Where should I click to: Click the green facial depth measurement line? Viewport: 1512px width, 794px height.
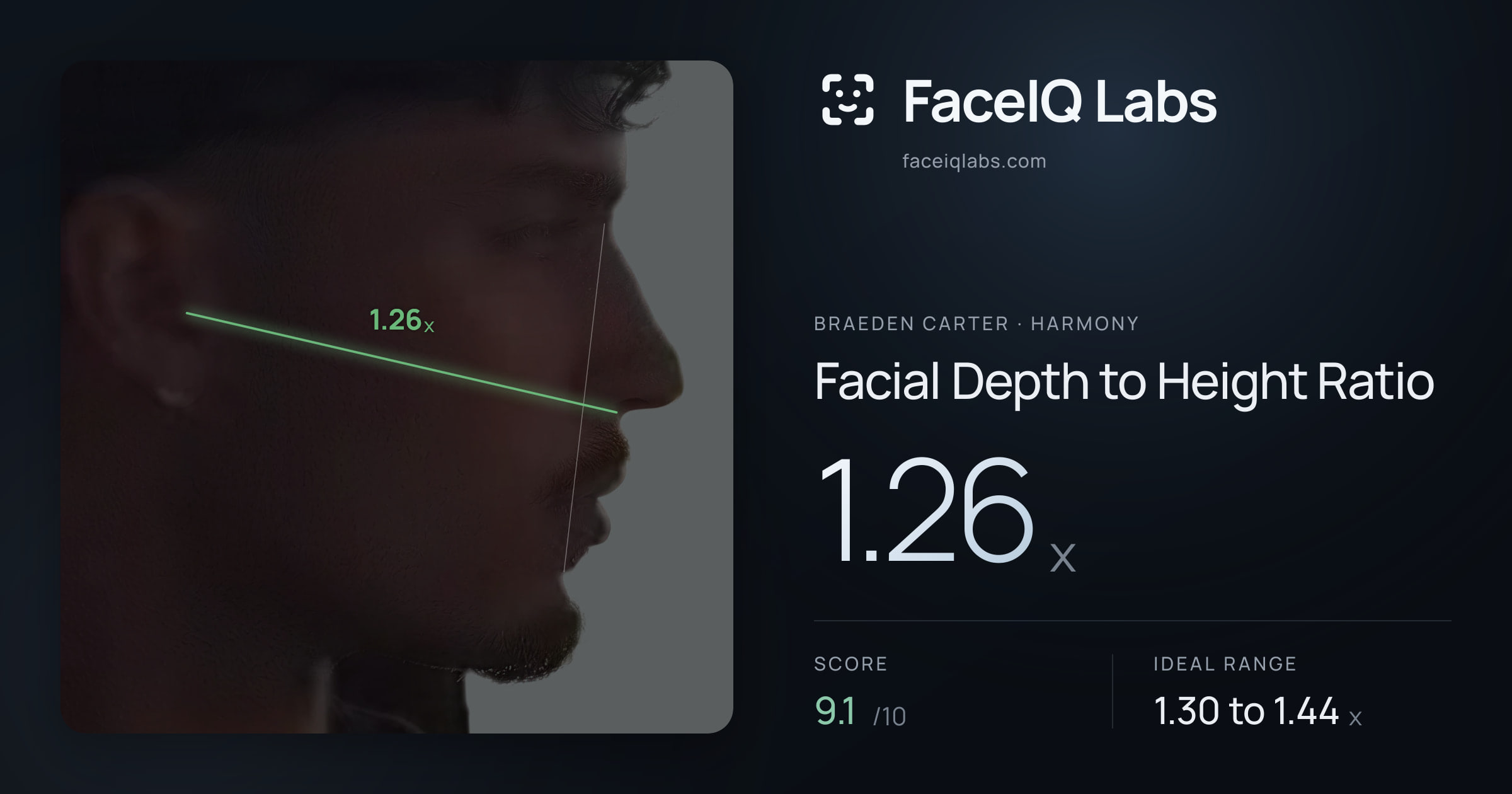point(401,362)
